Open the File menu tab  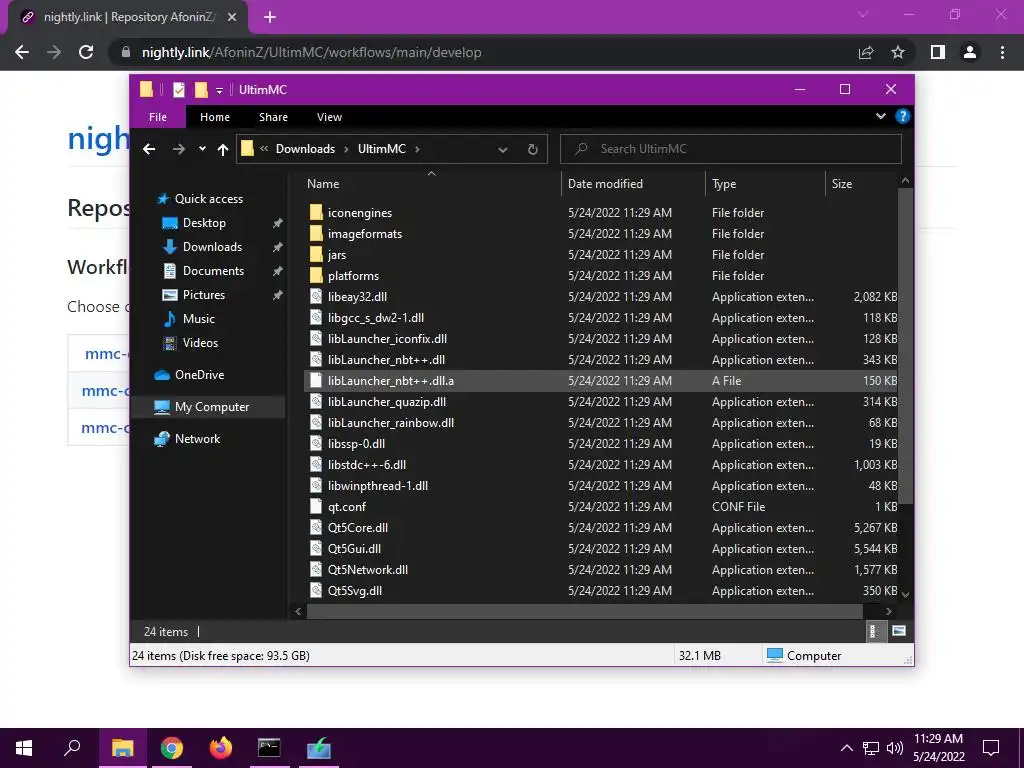[x=157, y=117]
